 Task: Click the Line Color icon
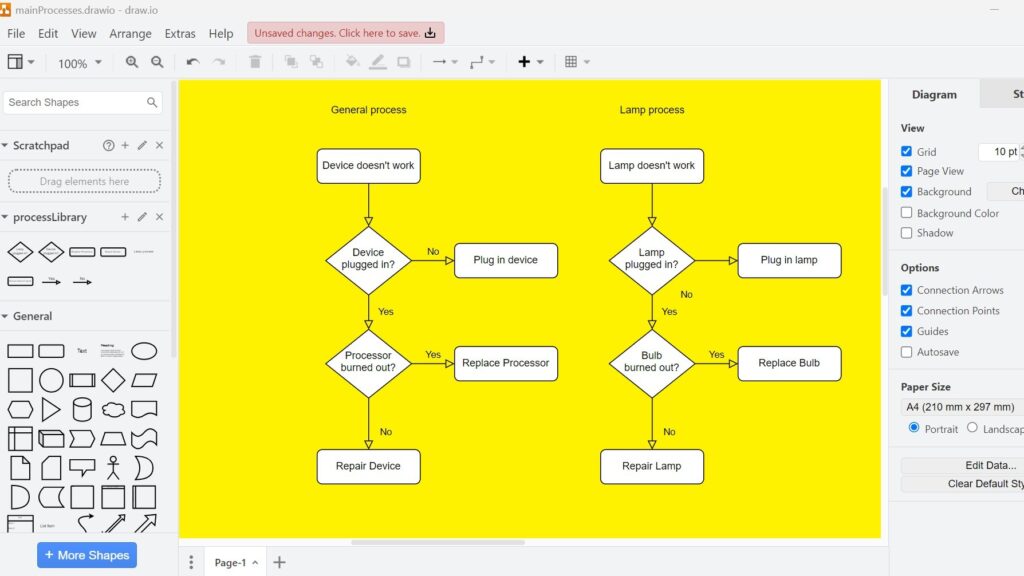coord(376,61)
